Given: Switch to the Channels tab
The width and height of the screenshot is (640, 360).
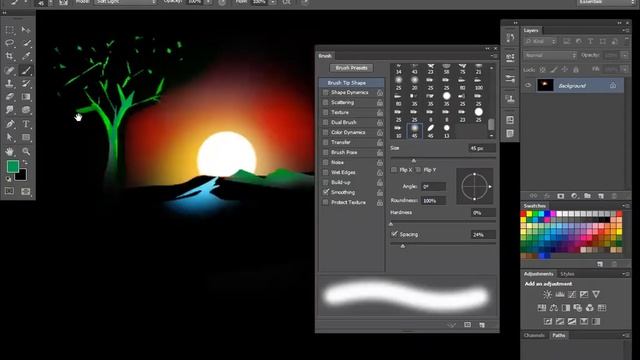Looking at the screenshot, I should pyautogui.click(x=534, y=336).
